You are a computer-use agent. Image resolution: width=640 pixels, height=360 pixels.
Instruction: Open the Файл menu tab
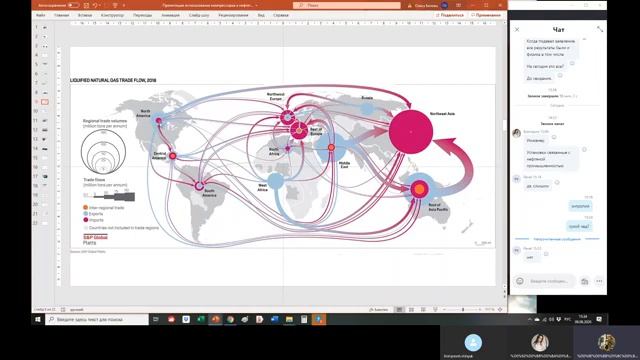tap(40, 15)
